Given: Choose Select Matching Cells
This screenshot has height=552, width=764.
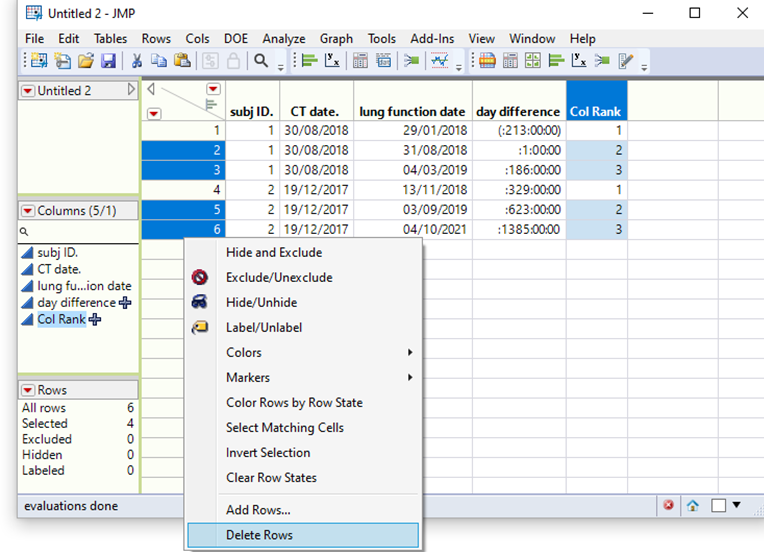Looking at the screenshot, I should click(x=303, y=427).
